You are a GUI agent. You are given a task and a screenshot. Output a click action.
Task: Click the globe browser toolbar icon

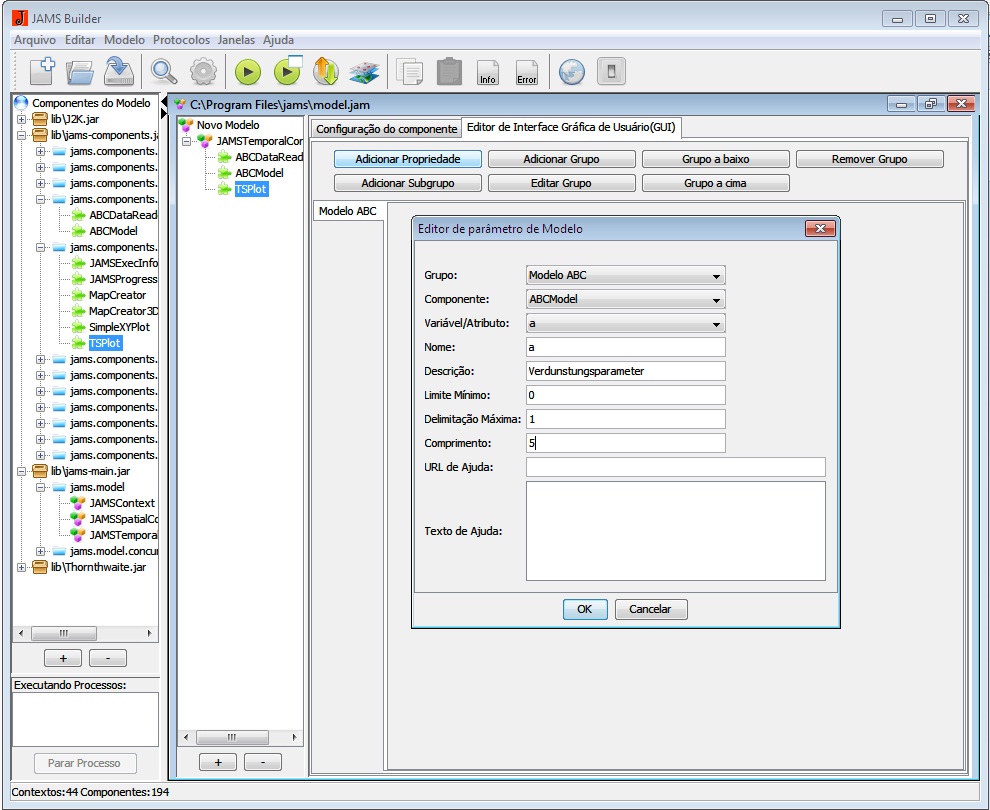[x=571, y=71]
